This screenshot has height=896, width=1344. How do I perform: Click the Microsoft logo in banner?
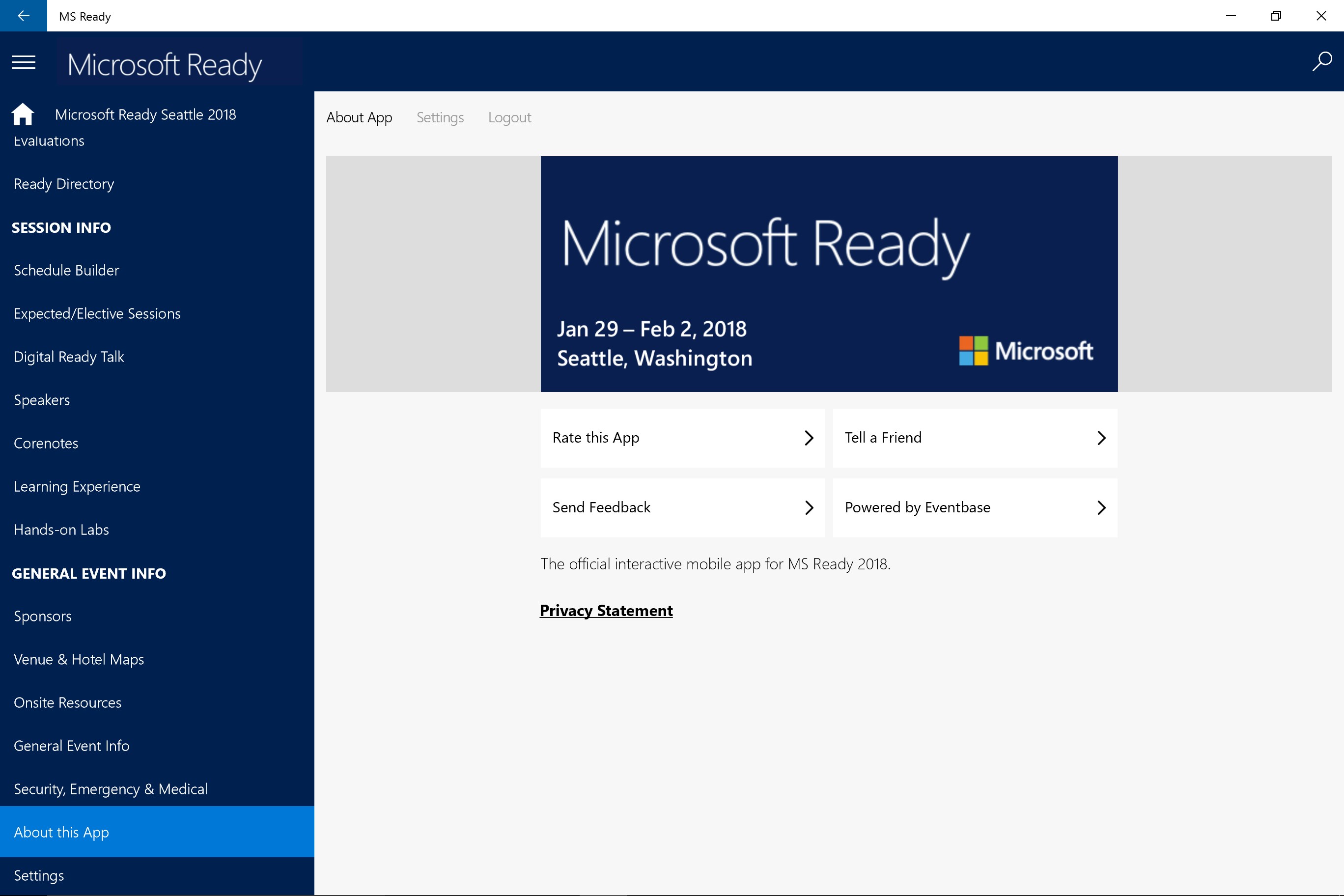tap(1026, 350)
